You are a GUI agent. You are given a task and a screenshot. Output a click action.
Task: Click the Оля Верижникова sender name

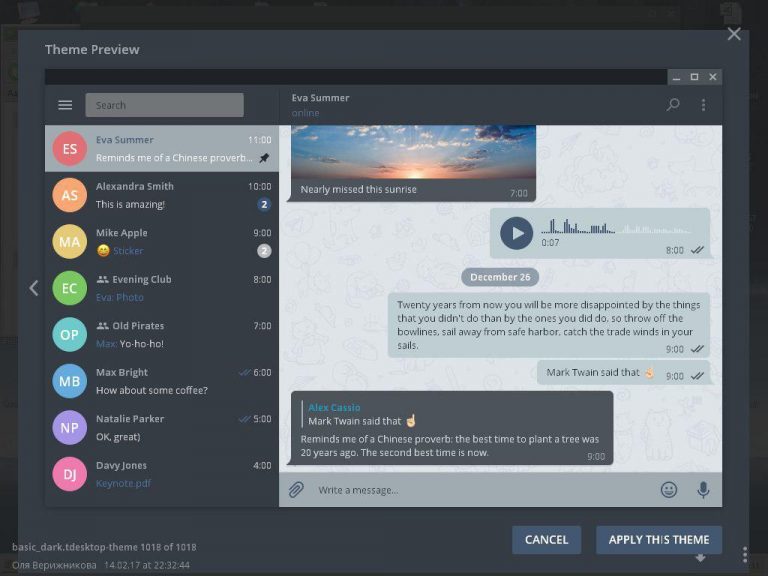click(x=54, y=565)
